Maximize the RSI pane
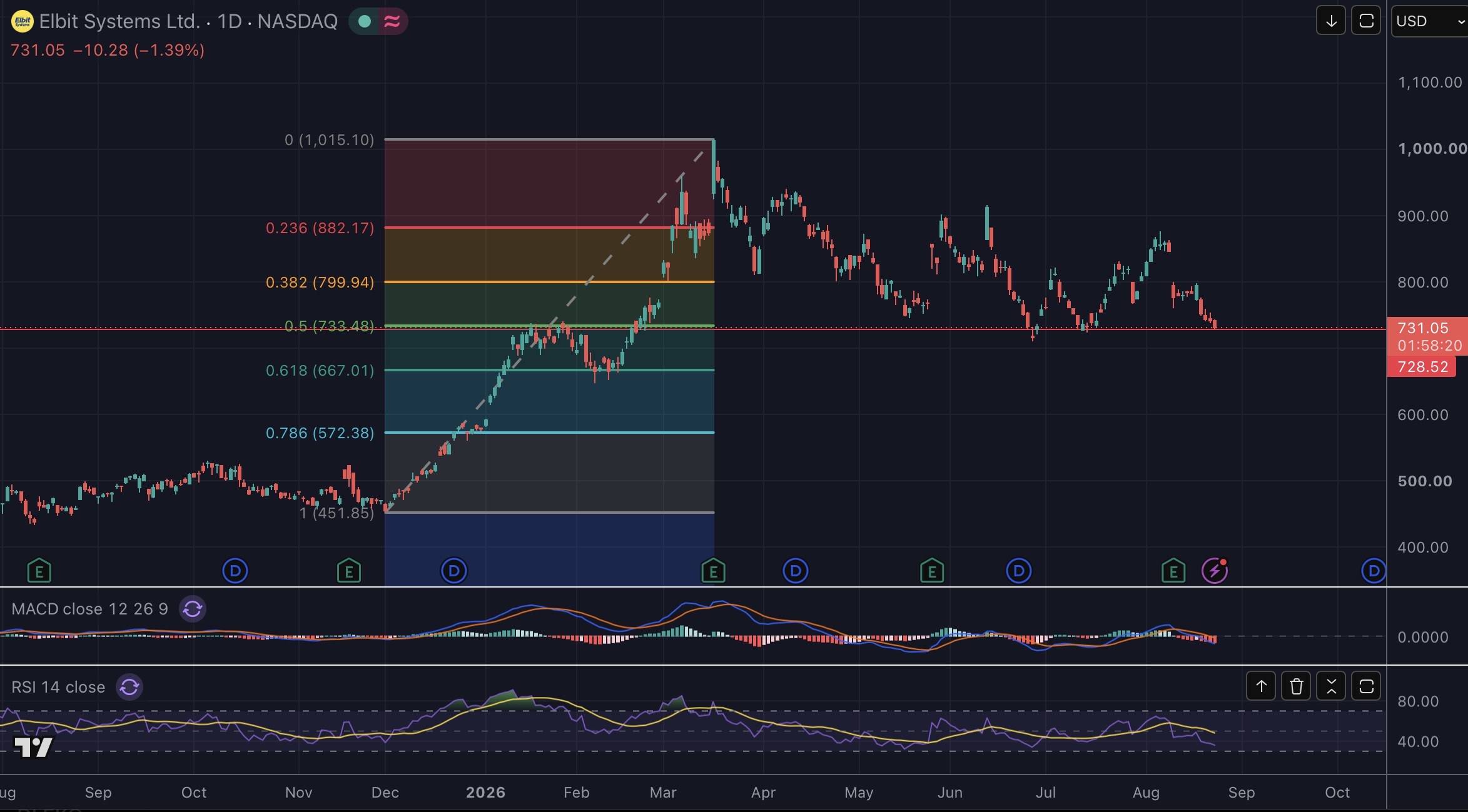 [1366, 686]
